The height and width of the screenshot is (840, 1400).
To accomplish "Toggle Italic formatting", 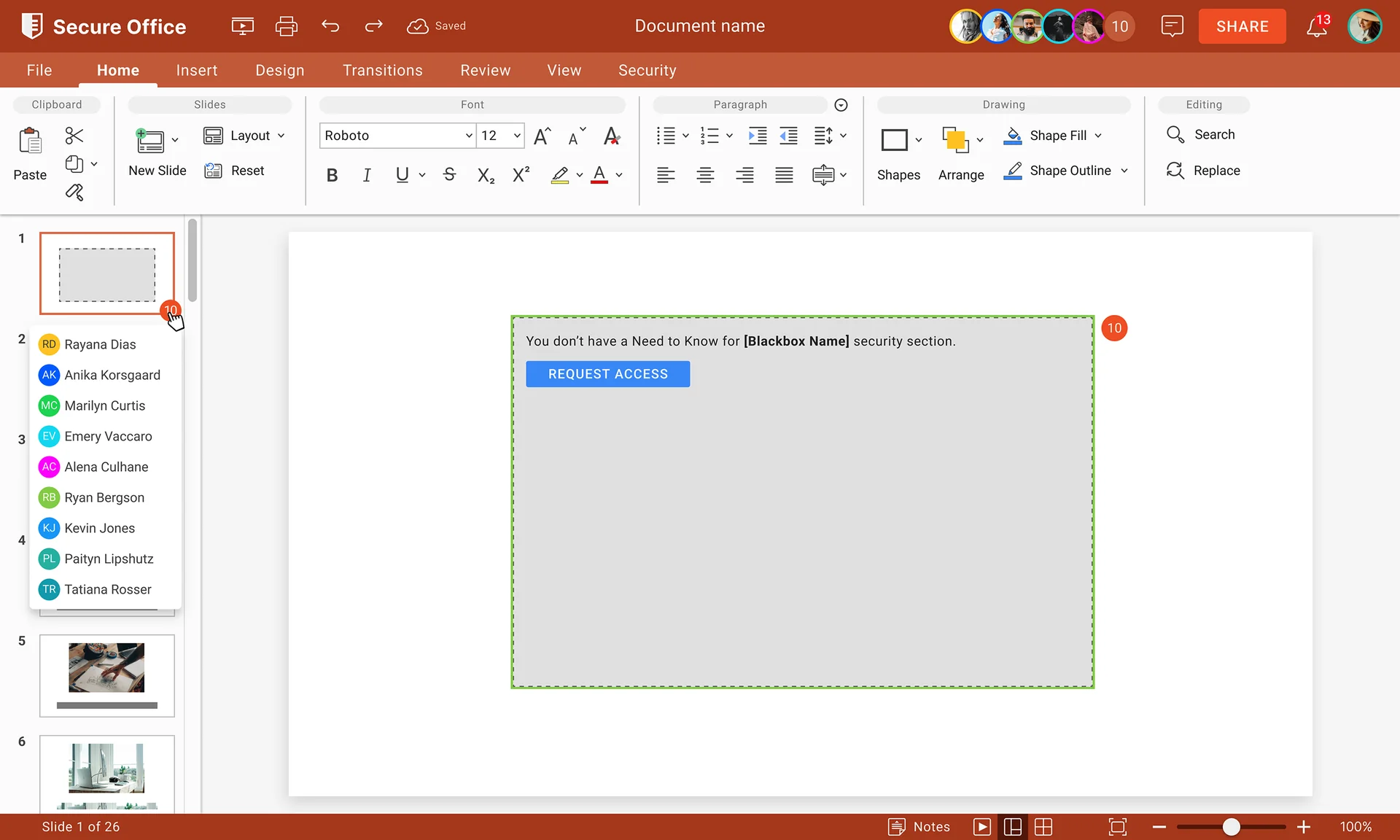I will pos(367,175).
